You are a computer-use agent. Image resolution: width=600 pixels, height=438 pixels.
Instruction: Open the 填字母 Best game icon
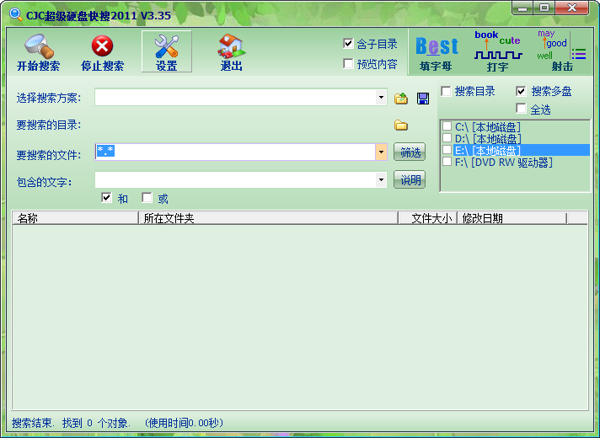click(x=436, y=52)
